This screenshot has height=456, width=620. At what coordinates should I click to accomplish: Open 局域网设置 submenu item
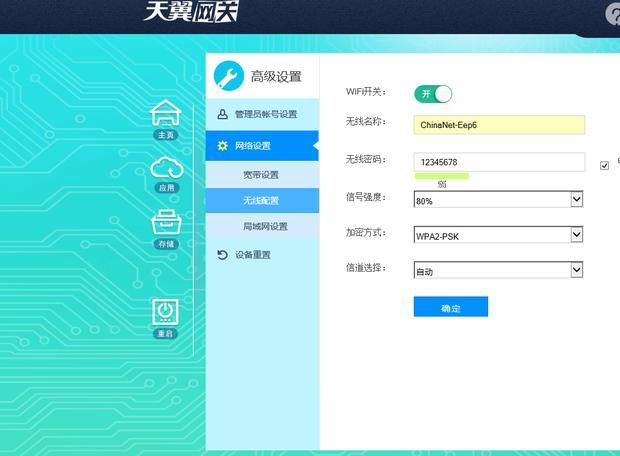point(262,227)
